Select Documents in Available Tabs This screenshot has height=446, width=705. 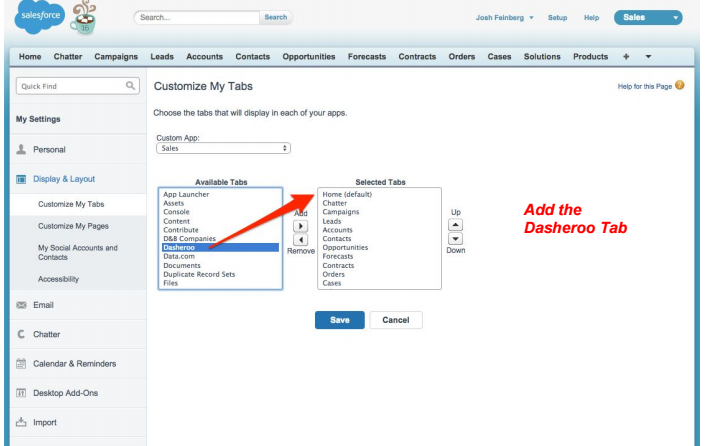[x=182, y=266]
